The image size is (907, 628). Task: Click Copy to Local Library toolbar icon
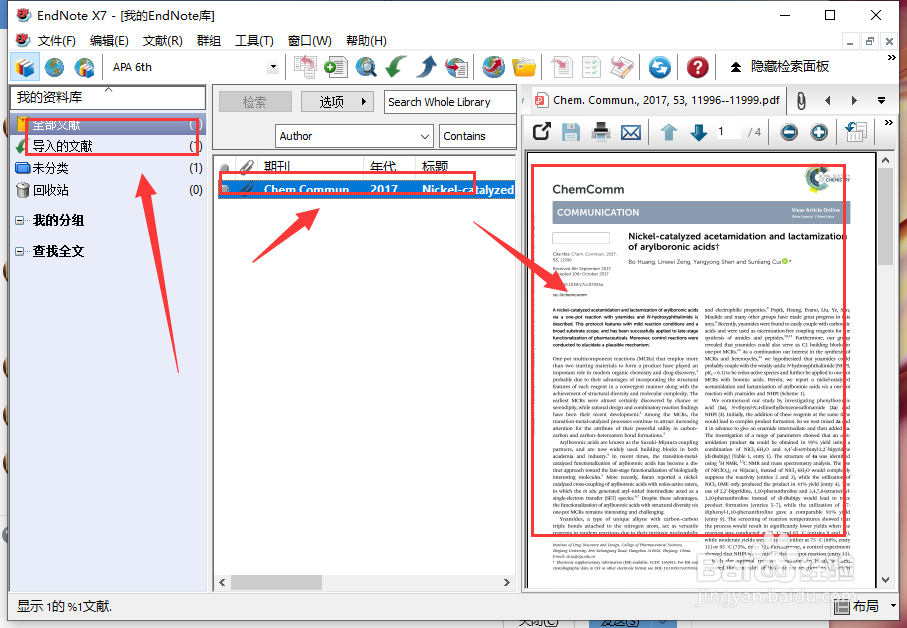[x=305, y=67]
